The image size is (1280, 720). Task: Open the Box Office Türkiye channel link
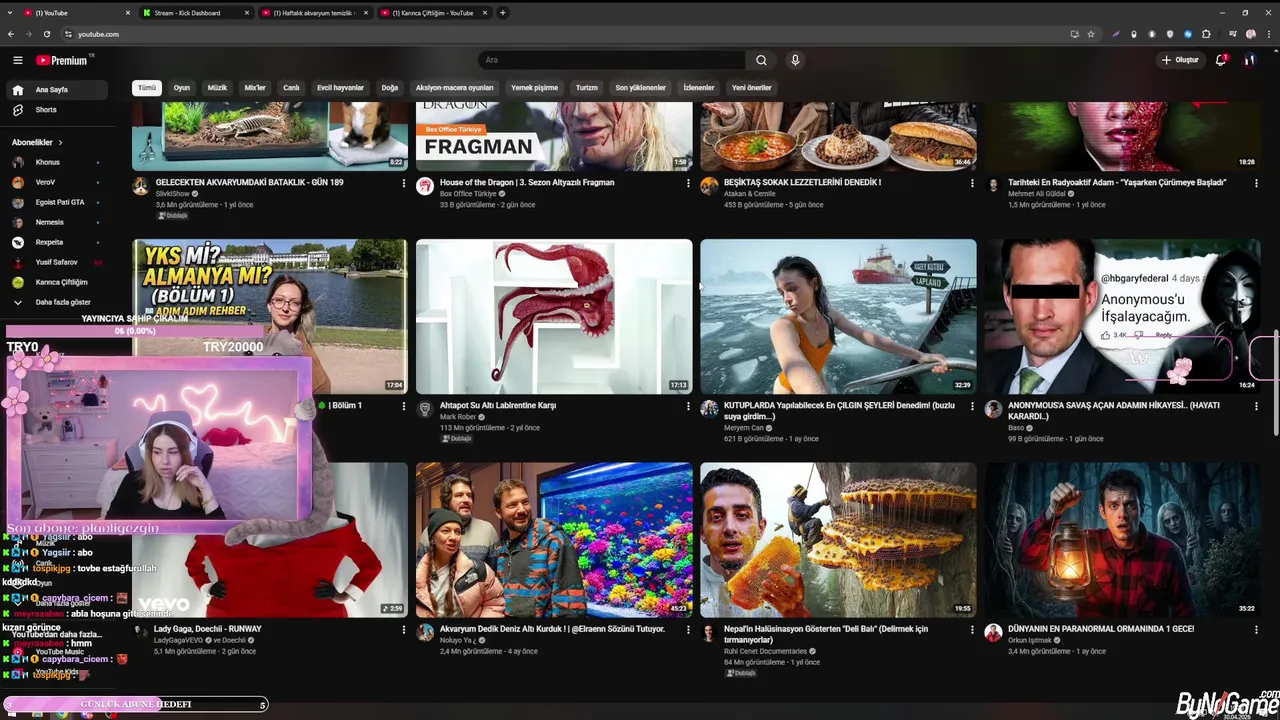(x=468, y=194)
